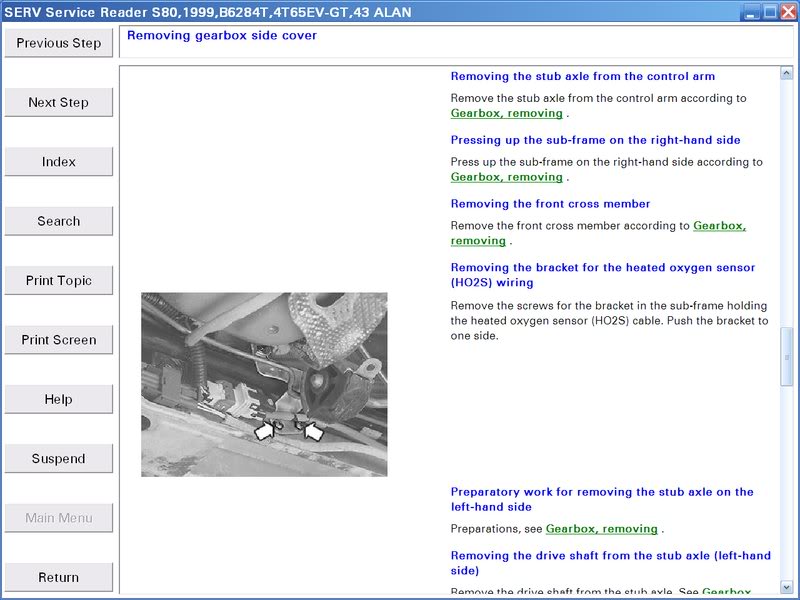Screen dimensions: 800x600
Task: Open the Gearbox, removing link after Preparations, see
Action: click(602, 529)
